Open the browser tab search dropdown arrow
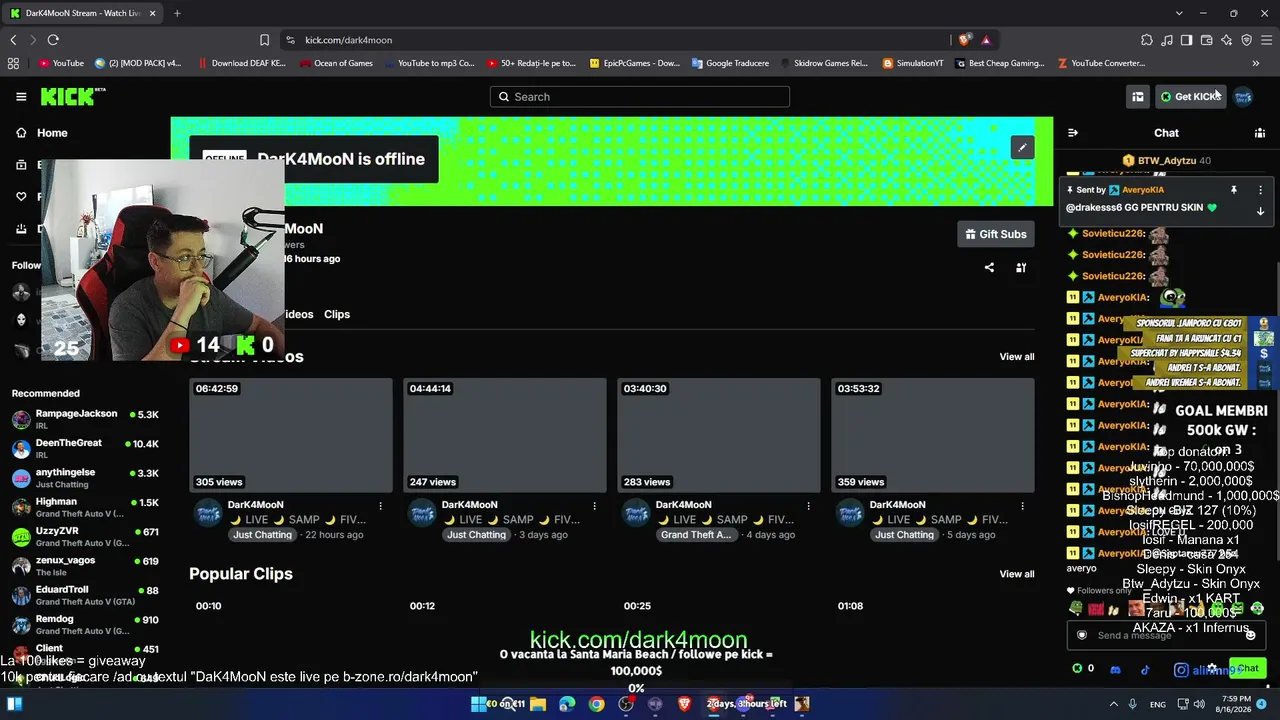Image resolution: width=1280 pixels, height=720 pixels. [1179, 13]
